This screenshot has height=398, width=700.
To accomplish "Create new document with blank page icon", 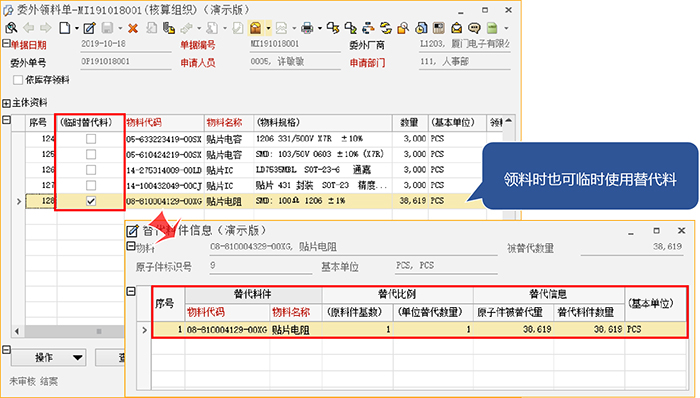I will coord(65,28).
